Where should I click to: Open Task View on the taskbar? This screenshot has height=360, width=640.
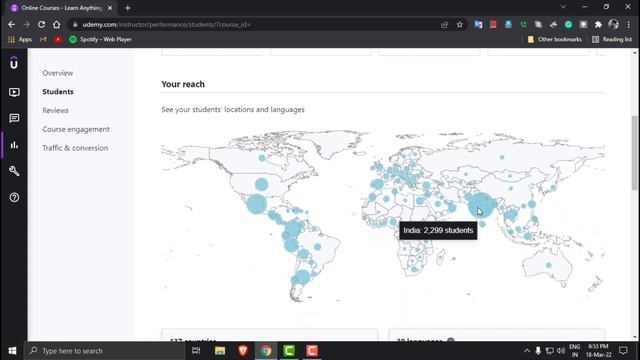coord(196,351)
